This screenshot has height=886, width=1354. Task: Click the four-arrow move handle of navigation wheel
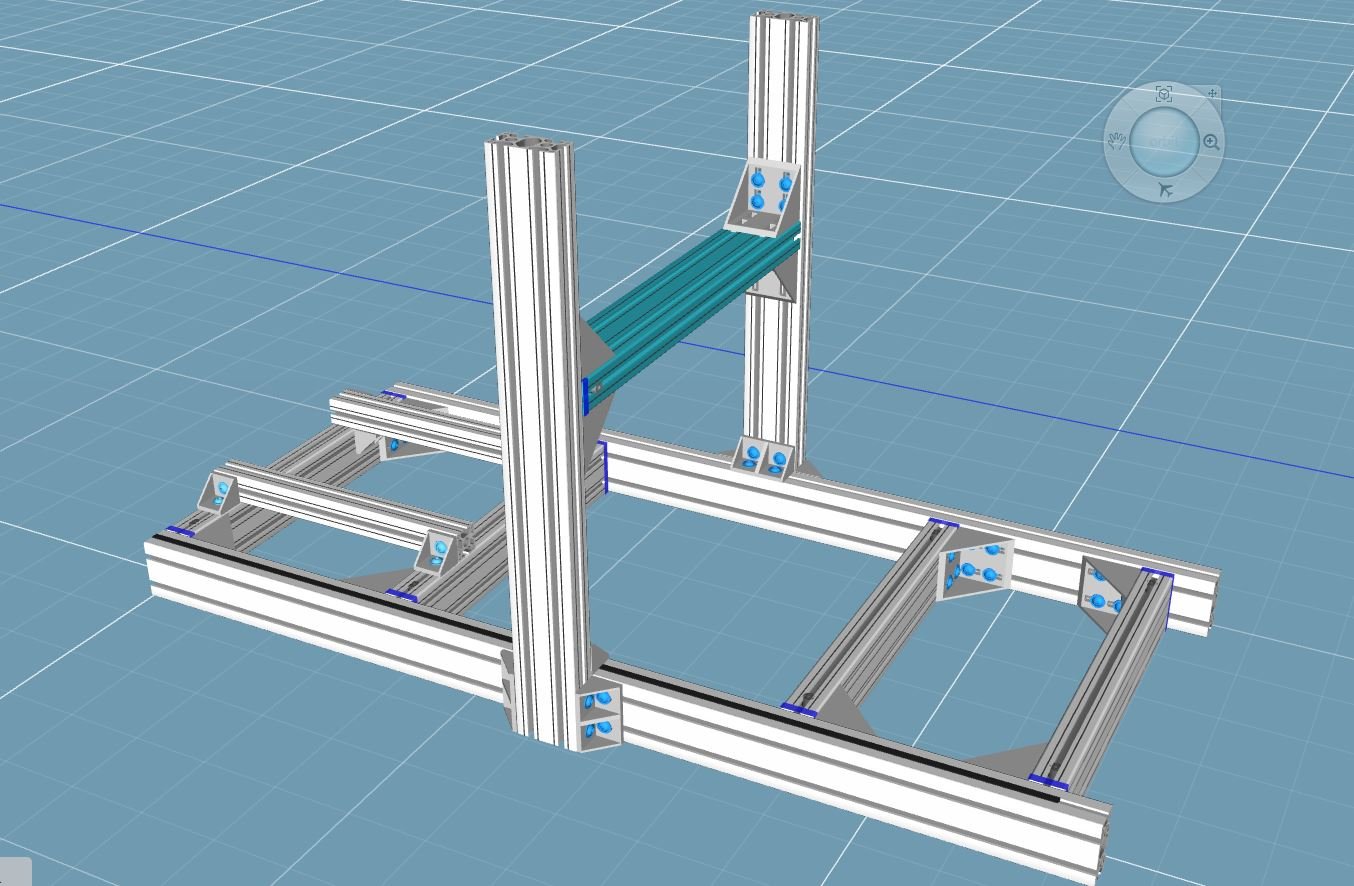tap(1212, 94)
